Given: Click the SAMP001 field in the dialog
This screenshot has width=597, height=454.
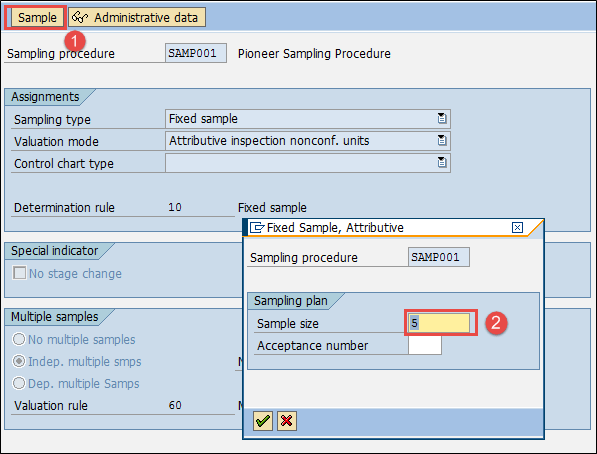Looking at the screenshot, I should point(439,257).
